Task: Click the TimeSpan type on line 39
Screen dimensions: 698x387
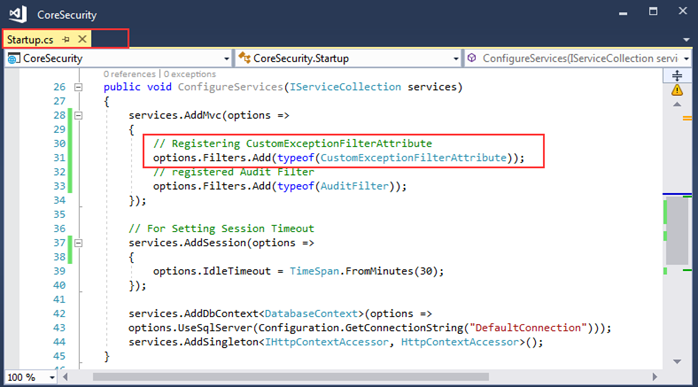Action: (x=314, y=271)
